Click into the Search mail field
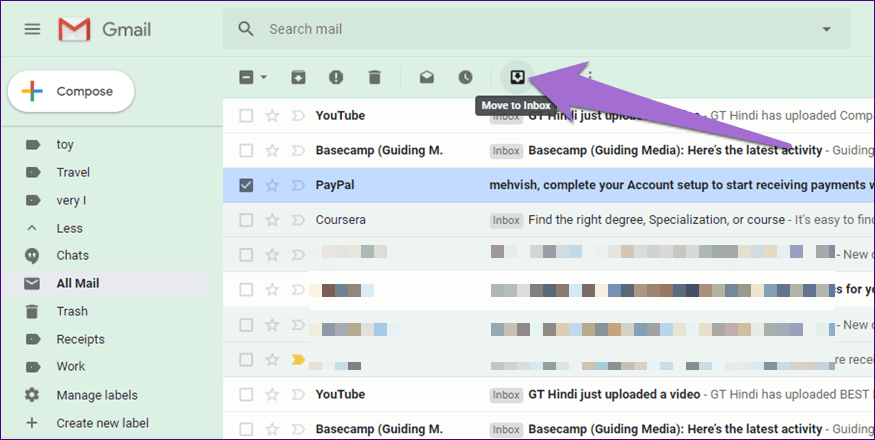This screenshot has width=875, height=440. click(x=537, y=29)
